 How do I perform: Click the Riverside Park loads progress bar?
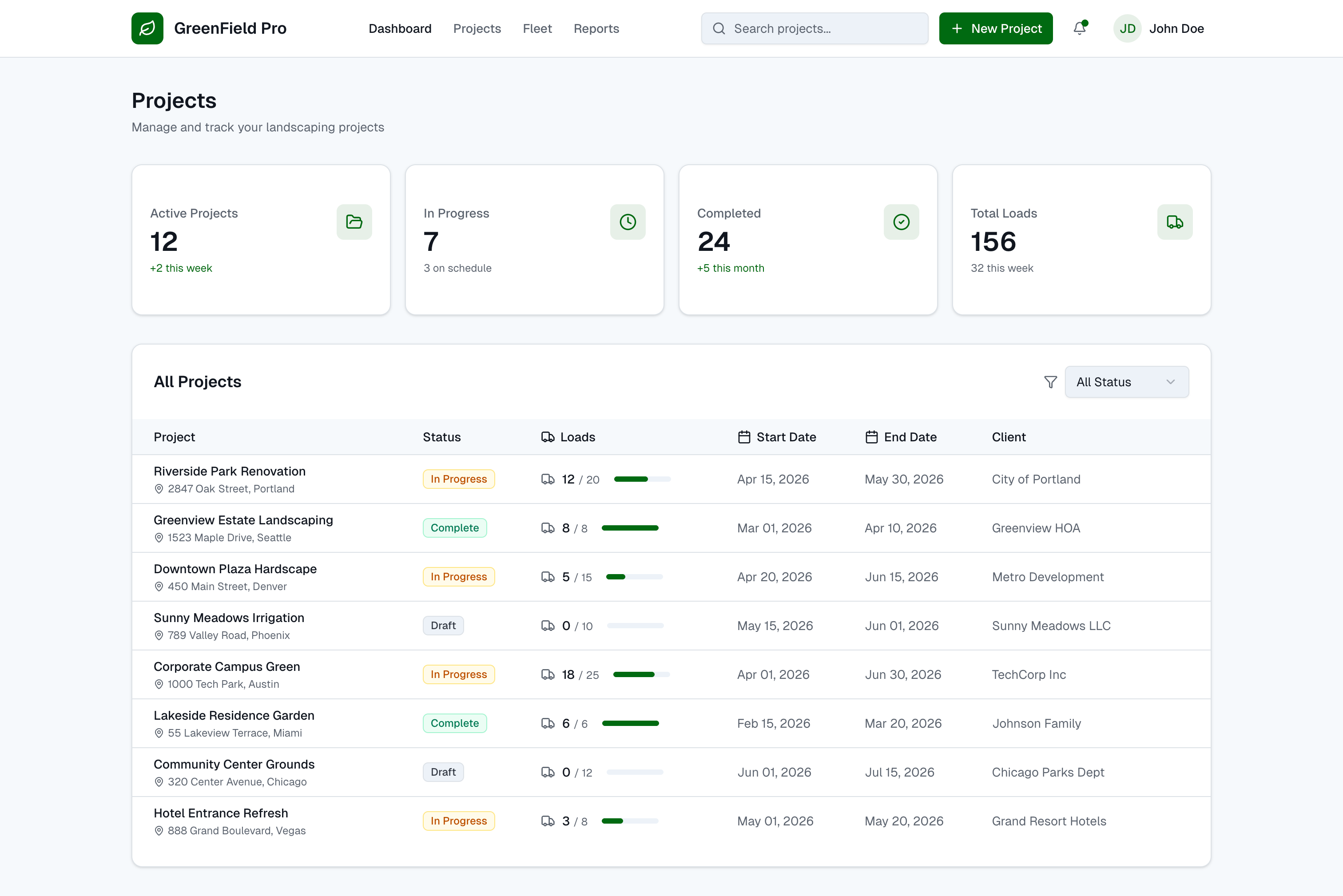(642, 479)
